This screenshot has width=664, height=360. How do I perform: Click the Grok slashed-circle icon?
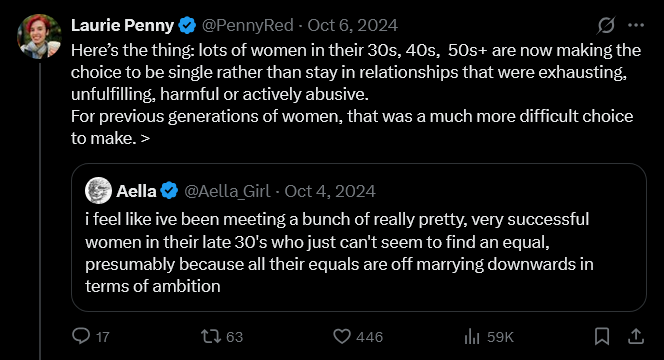[606, 25]
